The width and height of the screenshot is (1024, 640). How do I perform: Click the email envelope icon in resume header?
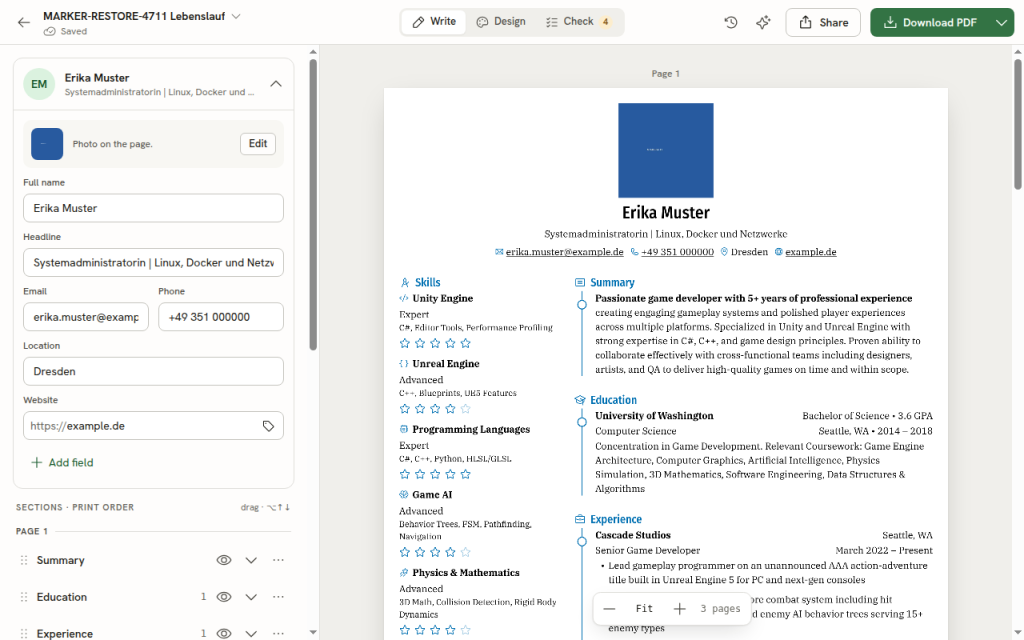pos(499,252)
